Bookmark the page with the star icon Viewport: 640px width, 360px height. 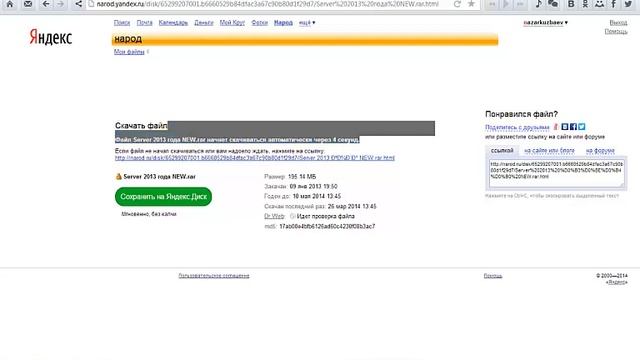point(471,4)
